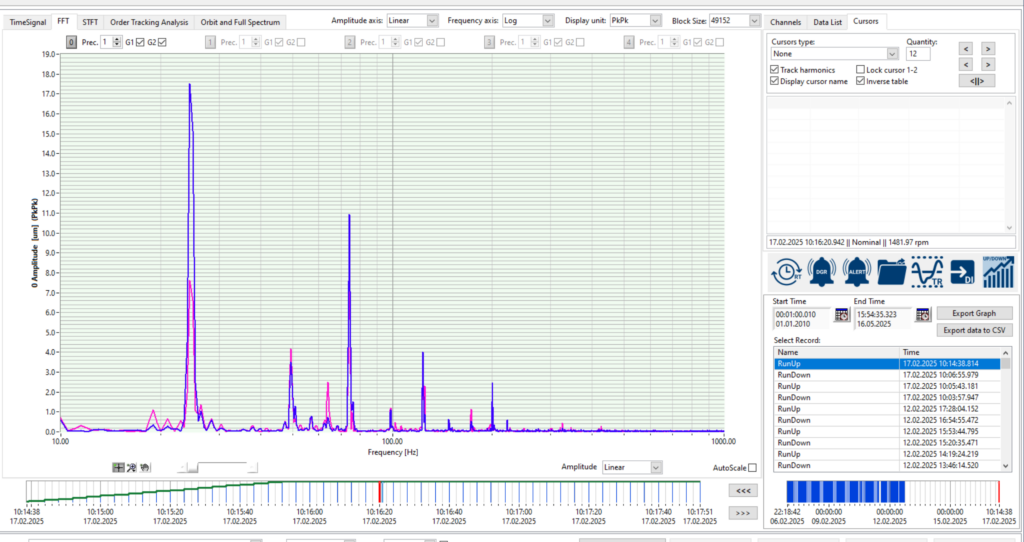Click the graph zoom slider thumb
This screenshot has width=1024, height=542.
192,468
